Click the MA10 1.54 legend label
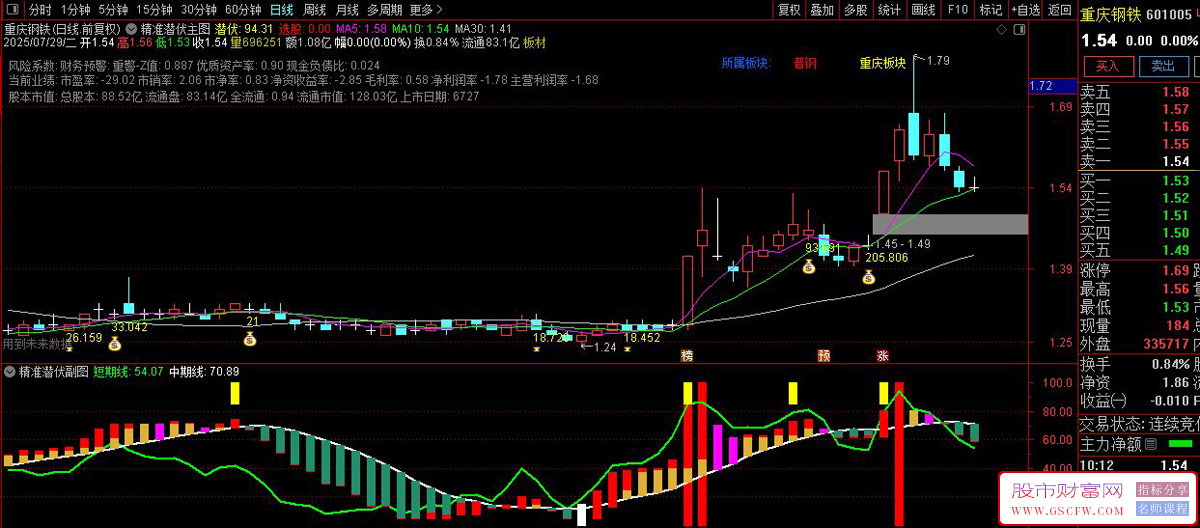The image size is (1200, 528). pyautogui.click(x=421, y=29)
